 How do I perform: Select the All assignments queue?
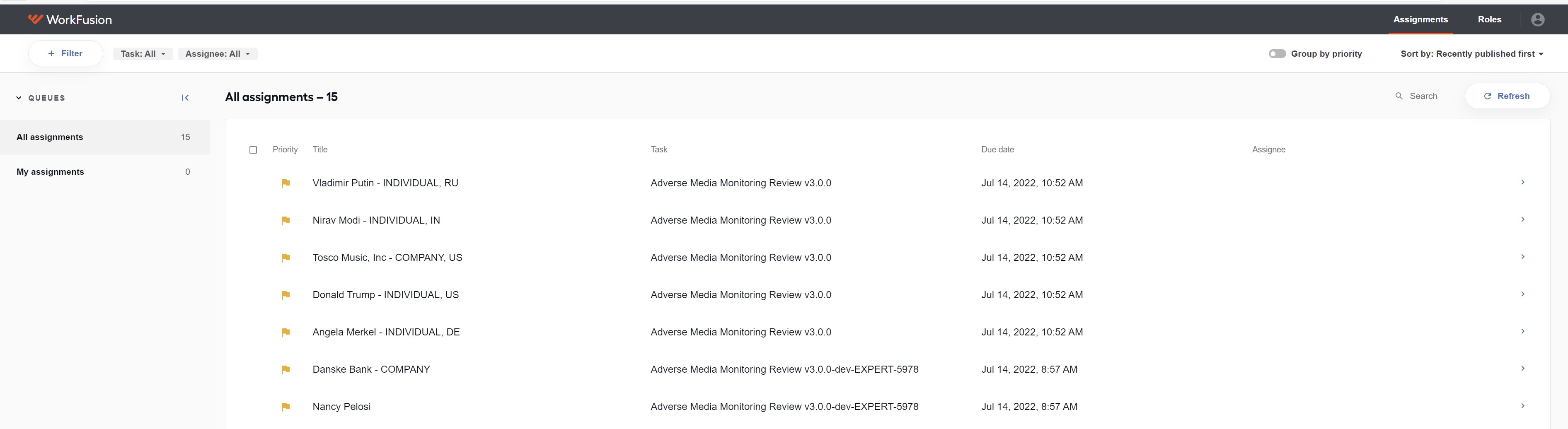click(105, 137)
